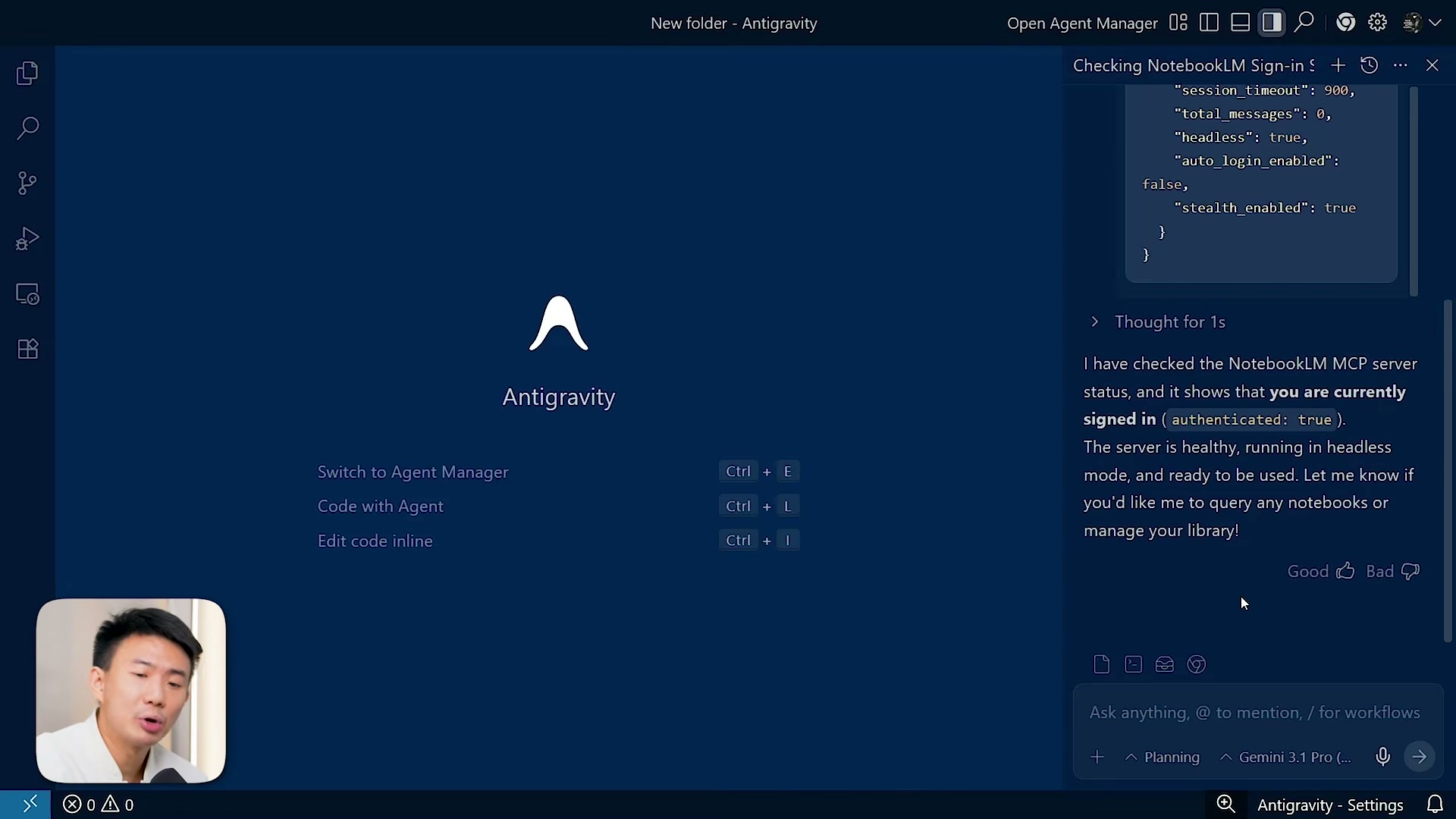Open Run and Debug view
The width and height of the screenshot is (1456, 819).
[27, 239]
